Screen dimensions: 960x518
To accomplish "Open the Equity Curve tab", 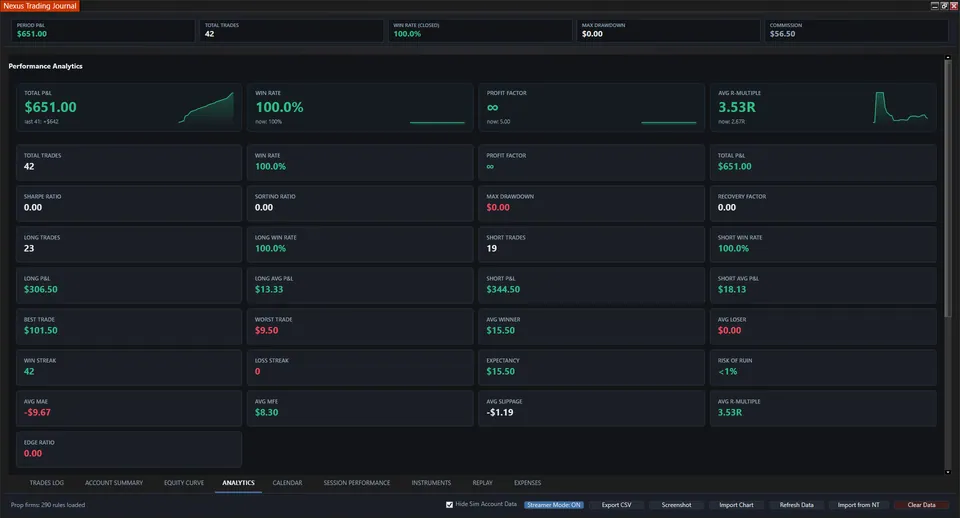I will [184, 482].
